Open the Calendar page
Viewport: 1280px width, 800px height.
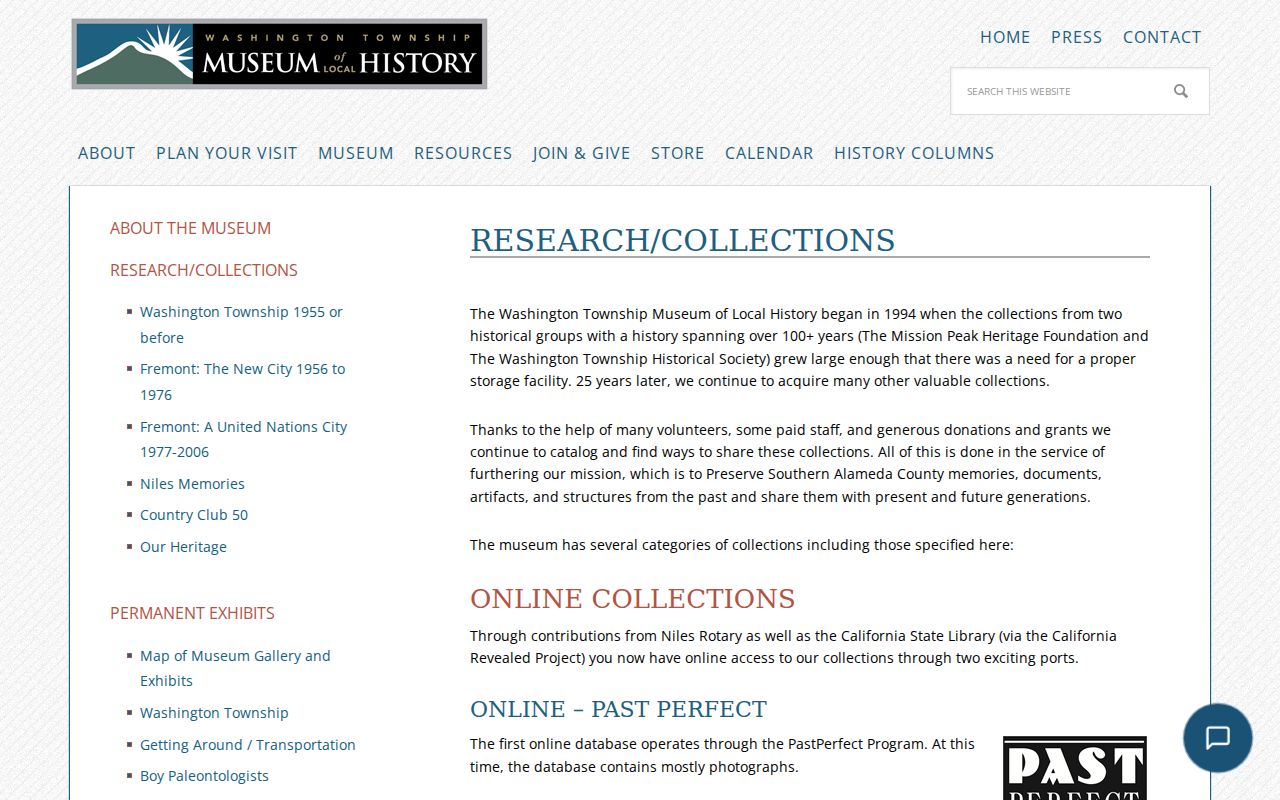(x=769, y=153)
